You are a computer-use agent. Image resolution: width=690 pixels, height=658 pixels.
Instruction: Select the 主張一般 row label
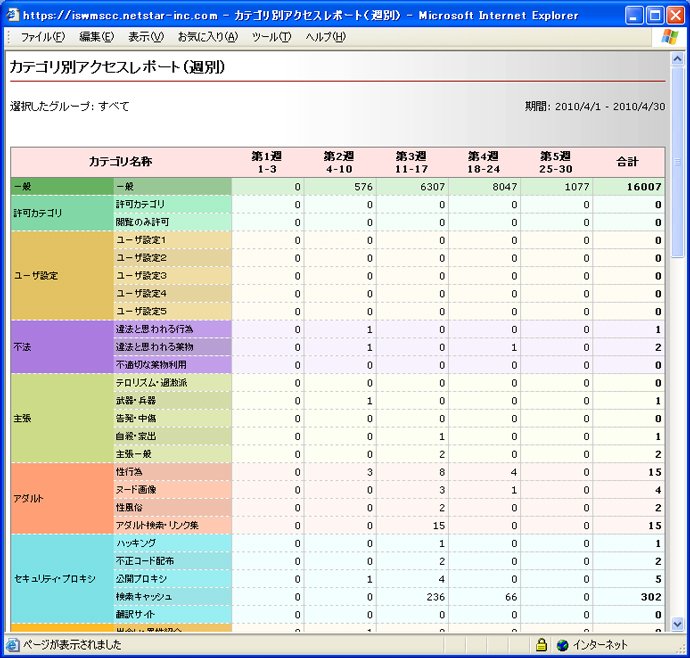coord(172,454)
